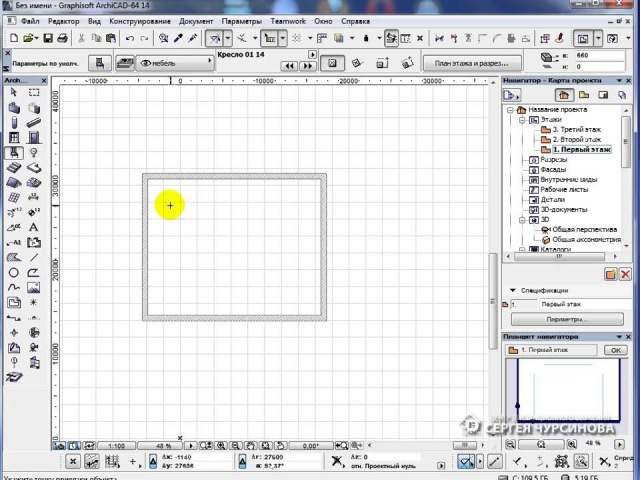This screenshot has height=480, width=640.
Task: Click the Fit in window icon
Action: coord(266,446)
